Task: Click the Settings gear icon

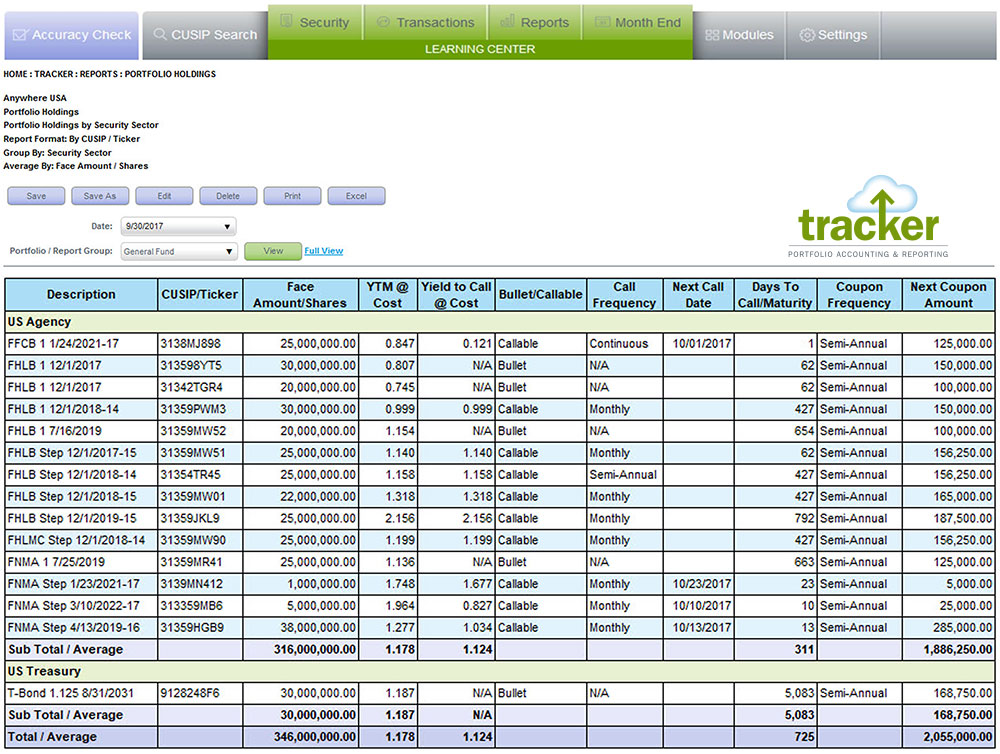Action: [806, 35]
